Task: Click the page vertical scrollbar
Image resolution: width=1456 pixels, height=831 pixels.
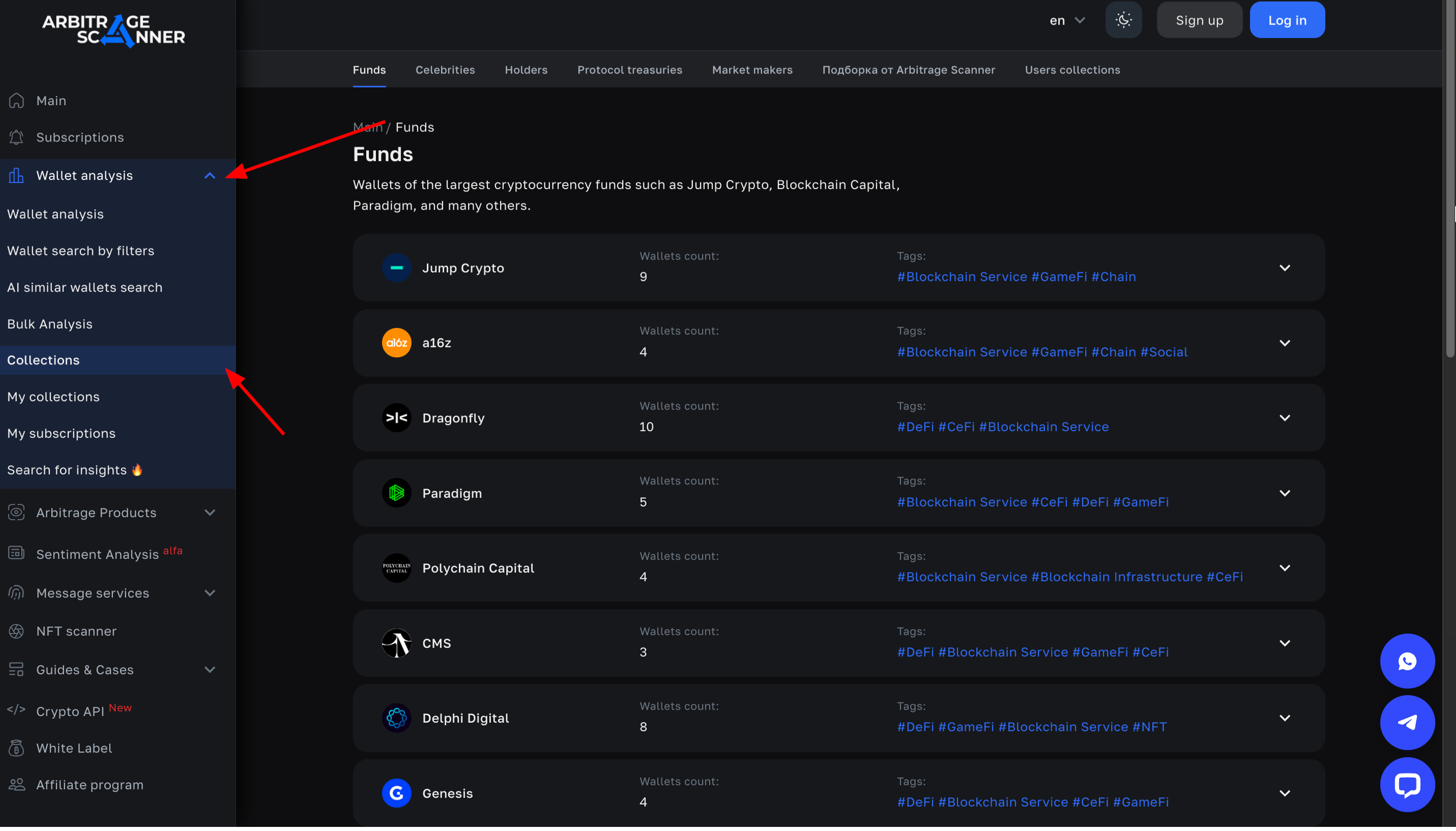Action: pyautogui.click(x=1450, y=178)
